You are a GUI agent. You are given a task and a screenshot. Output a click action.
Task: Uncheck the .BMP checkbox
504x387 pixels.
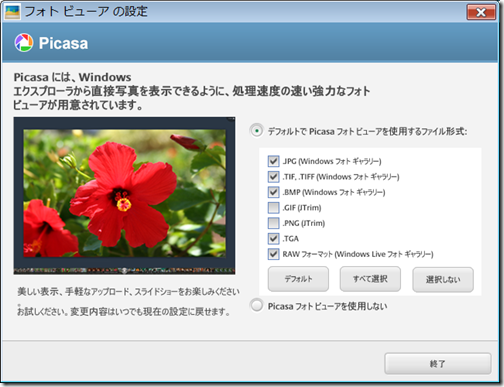273,192
